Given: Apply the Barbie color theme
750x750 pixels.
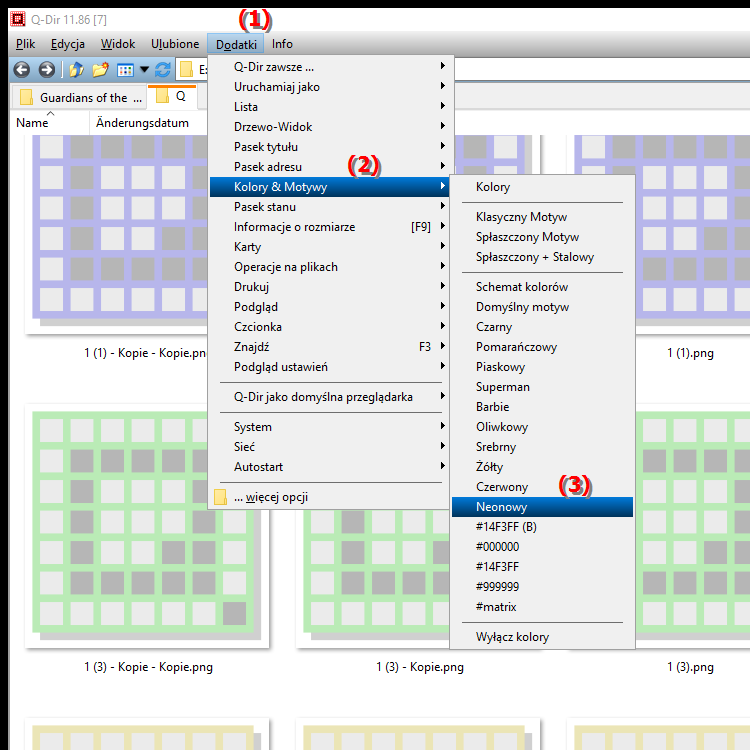Looking at the screenshot, I should (x=542, y=407).
